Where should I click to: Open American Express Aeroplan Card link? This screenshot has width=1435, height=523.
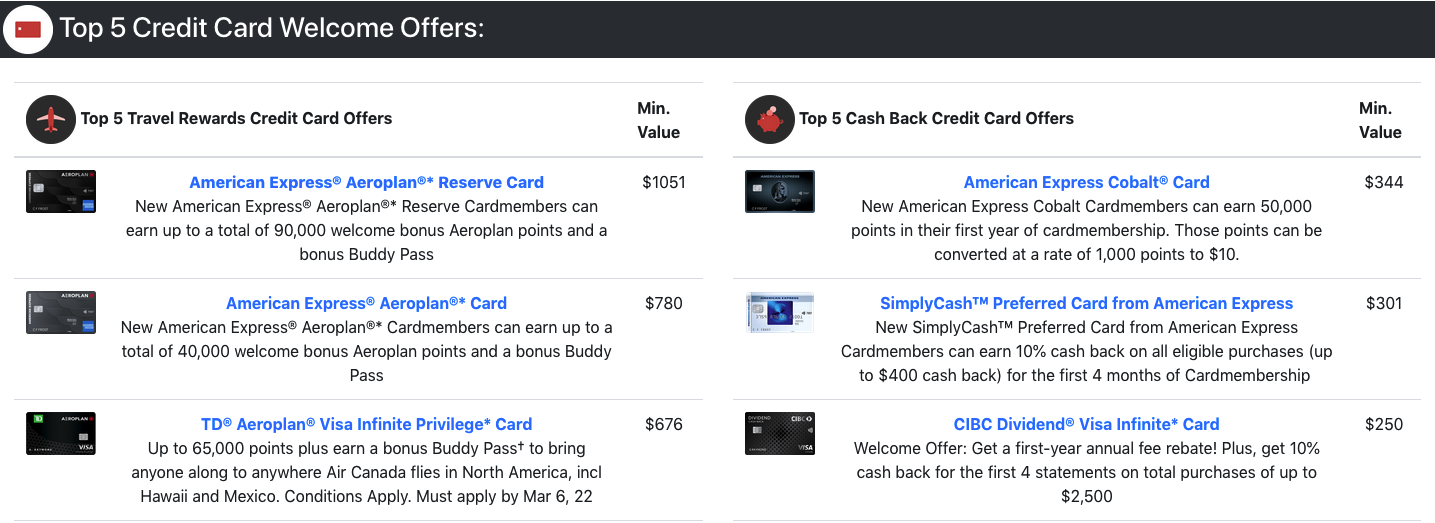[x=366, y=303]
